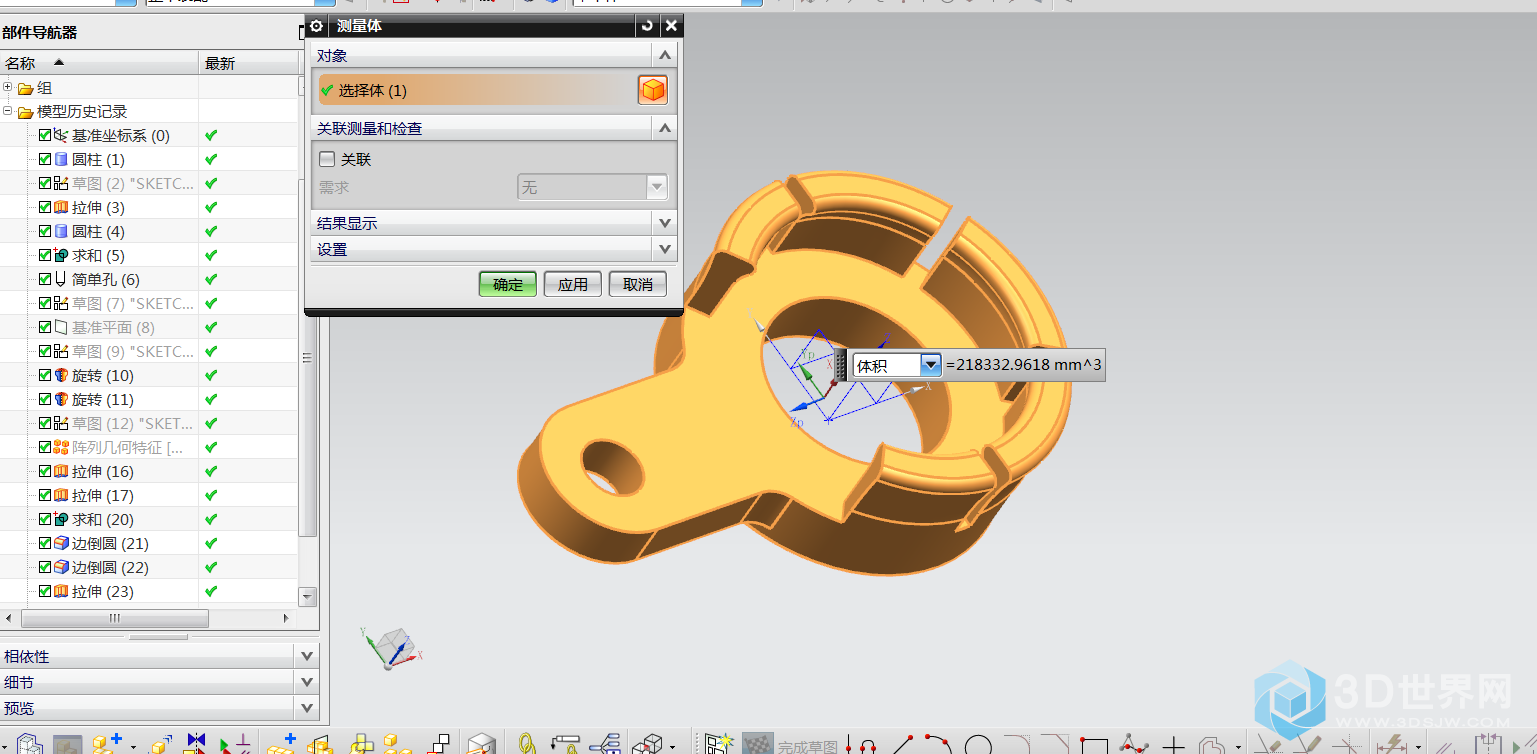
Task: Select the Circle sketch tool
Action: coord(978,745)
